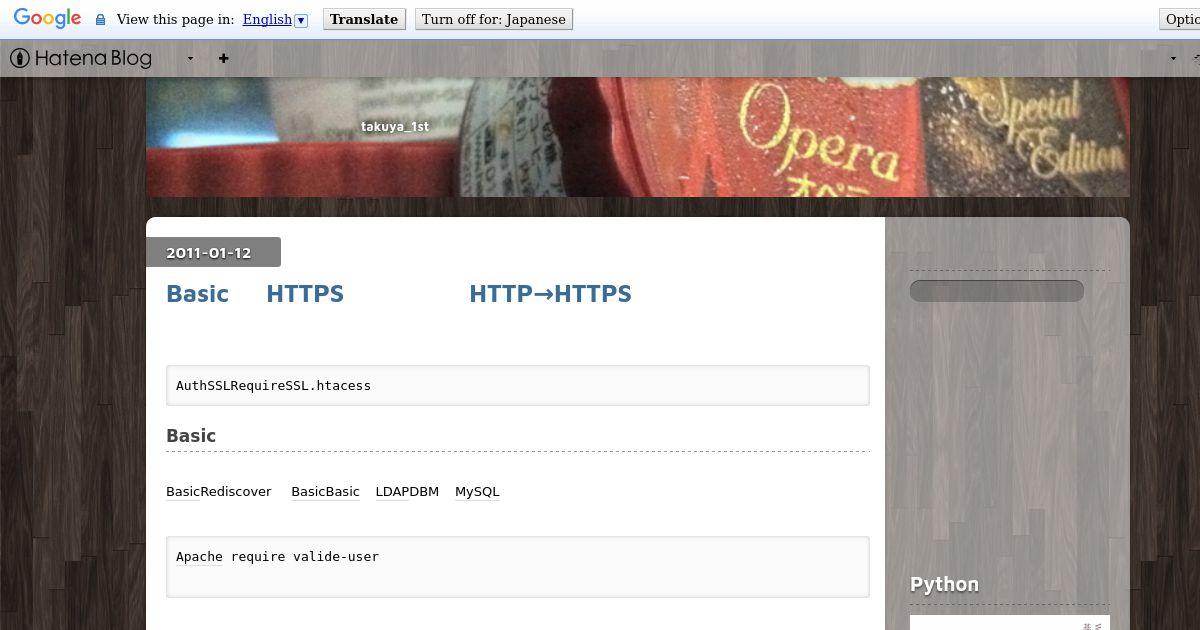Click the Translate button
Image resolution: width=1200 pixels, height=630 pixels.
364,19
